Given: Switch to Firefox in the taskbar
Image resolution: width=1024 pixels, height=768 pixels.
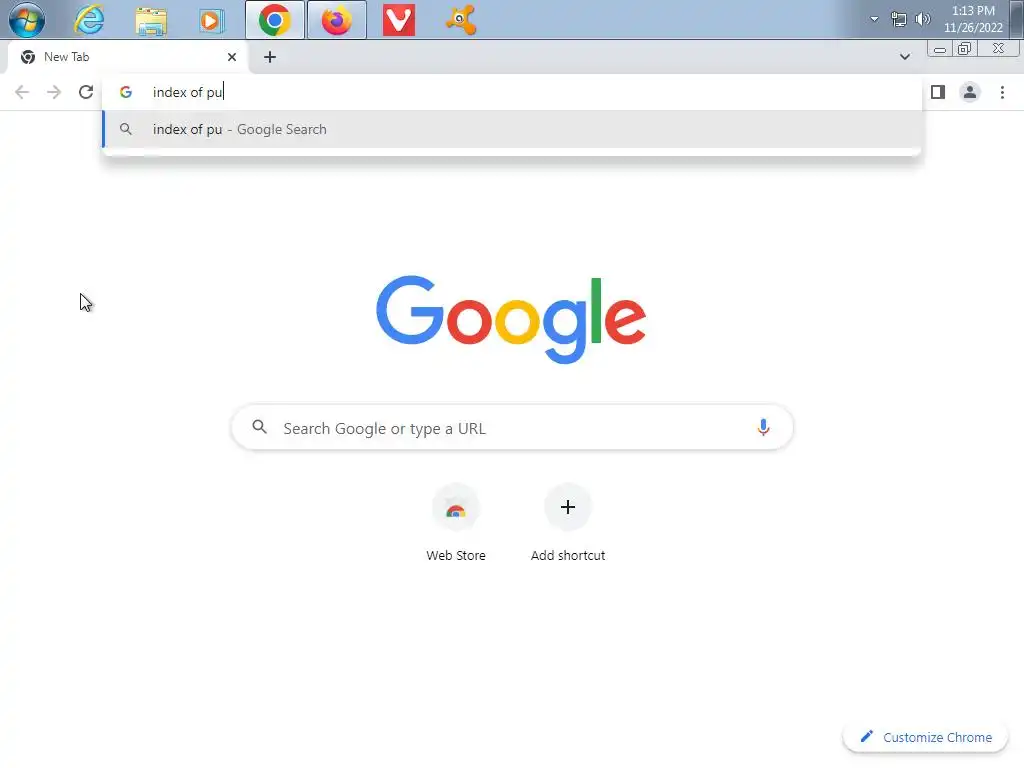Looking at the screenshot, I should coord(336,20).
